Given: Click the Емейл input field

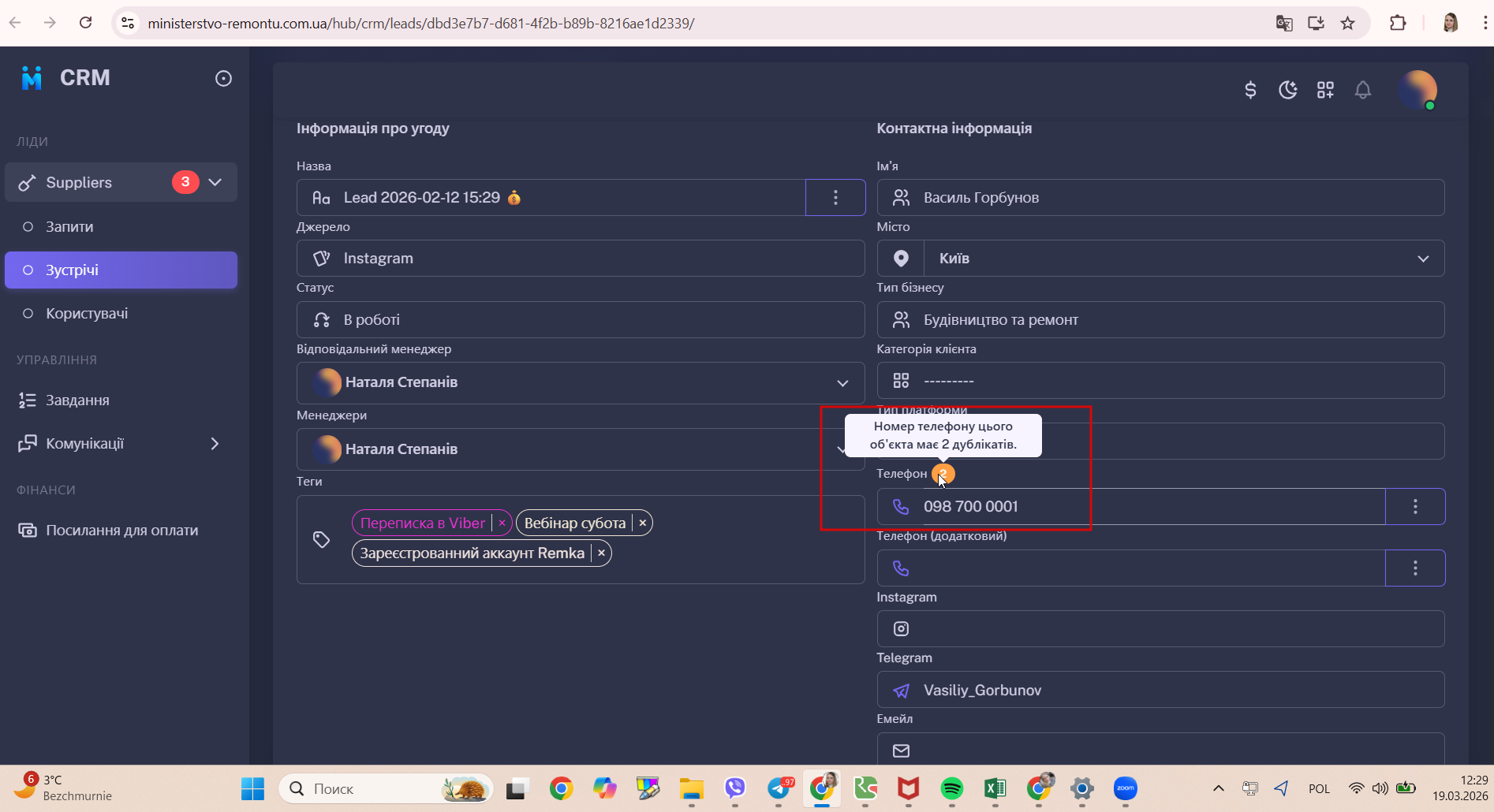Looking at the screenshot, I should [x=1160, y=749].
